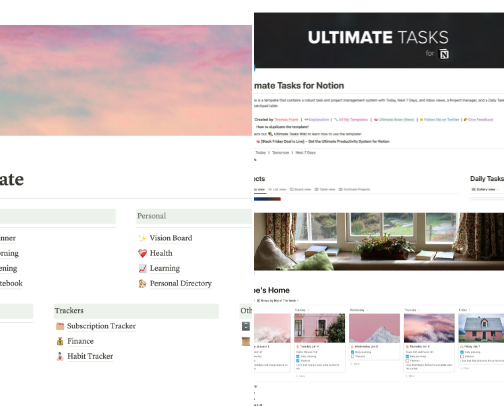This screenshot has height=406, width=504.
Task: Open Group by Day of The Week dropdown
Action: point(277,300)
